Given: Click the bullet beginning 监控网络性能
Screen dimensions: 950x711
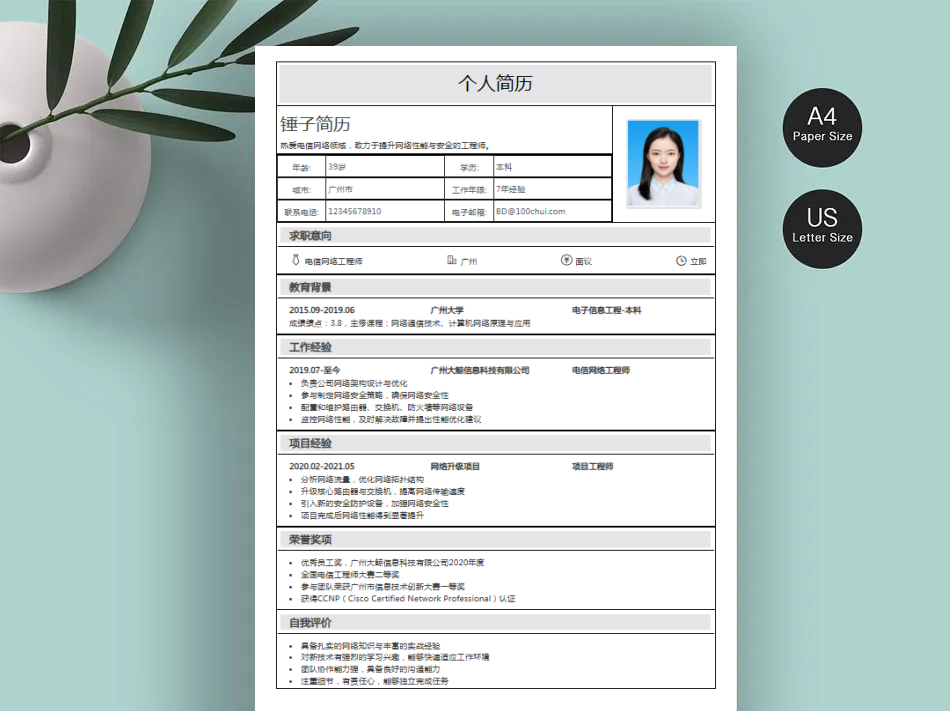Looking at the screenshot, I should click(391, 419).
